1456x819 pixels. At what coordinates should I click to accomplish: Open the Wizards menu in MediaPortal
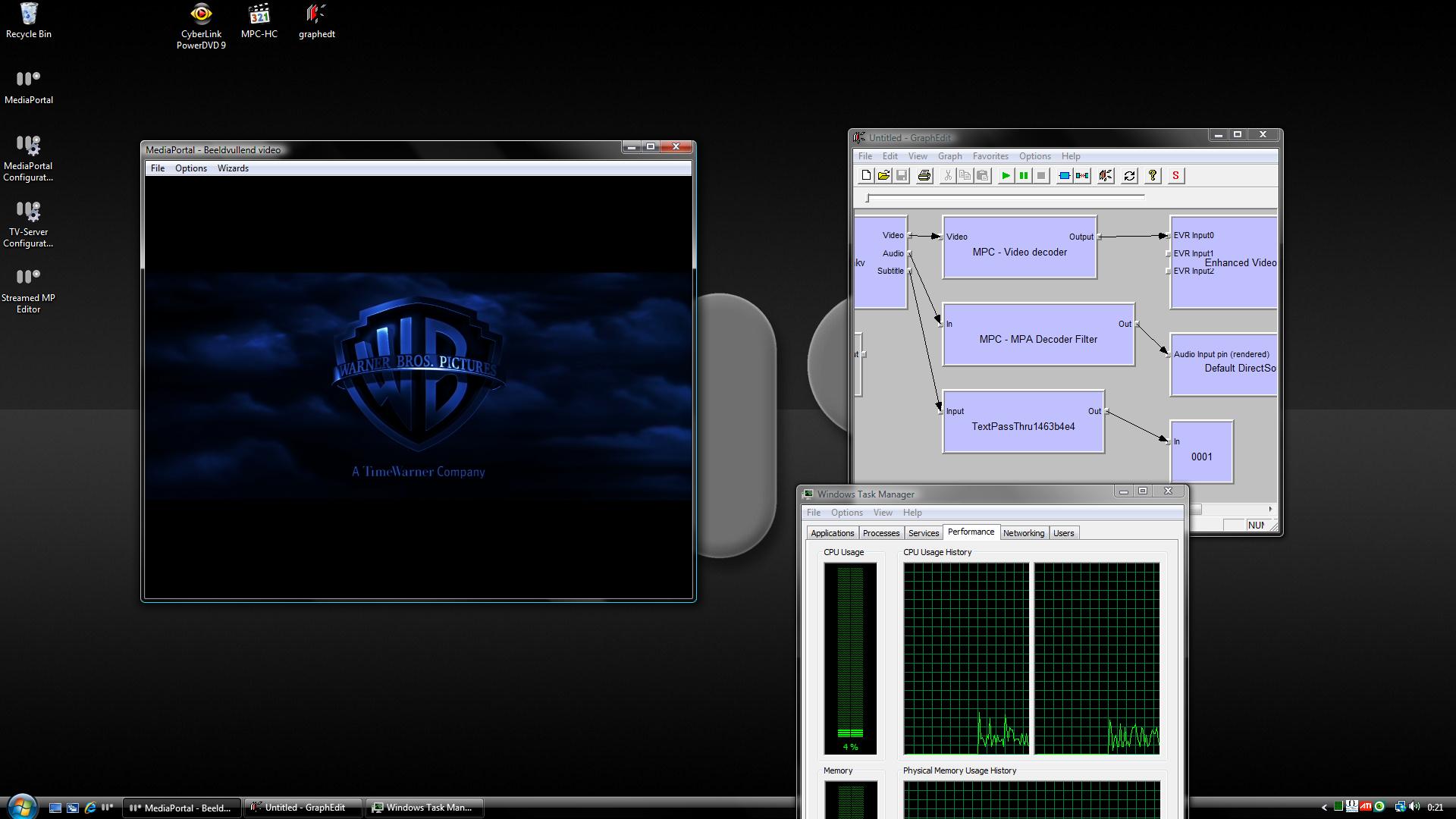coord(233,168)
